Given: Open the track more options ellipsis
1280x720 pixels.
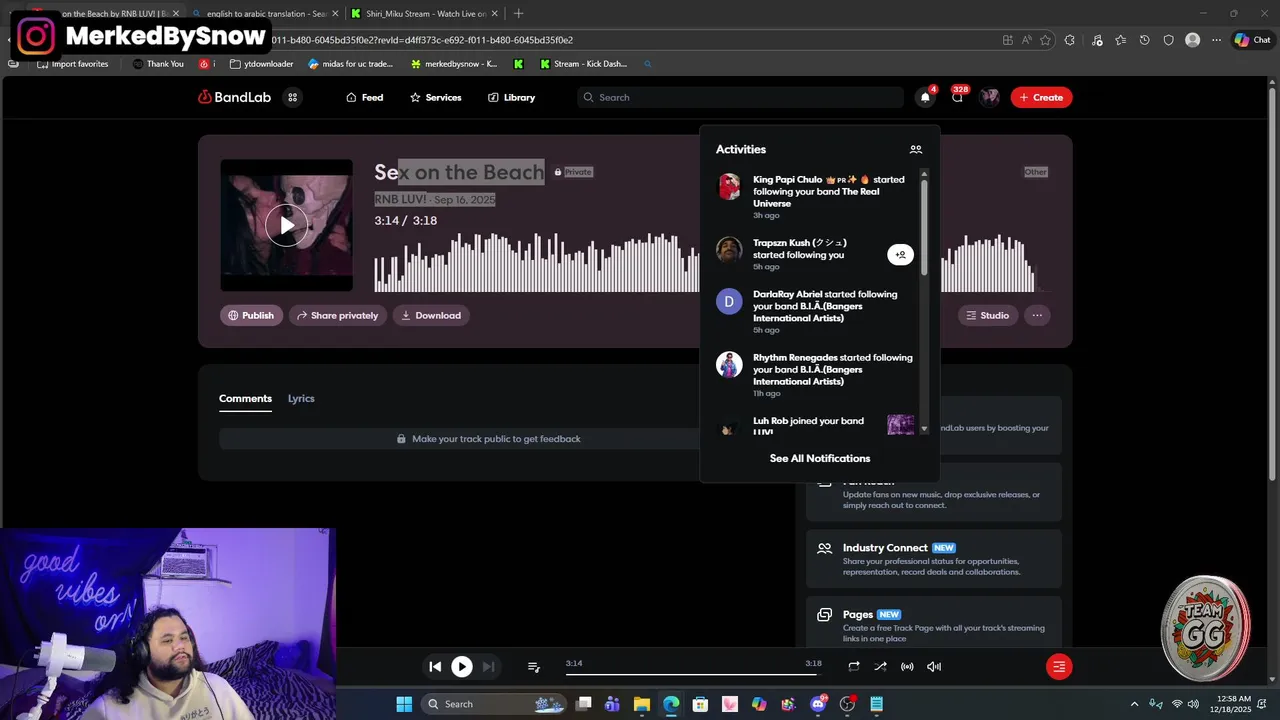Looking at the screenshot, I should (x=1037, y=315).
